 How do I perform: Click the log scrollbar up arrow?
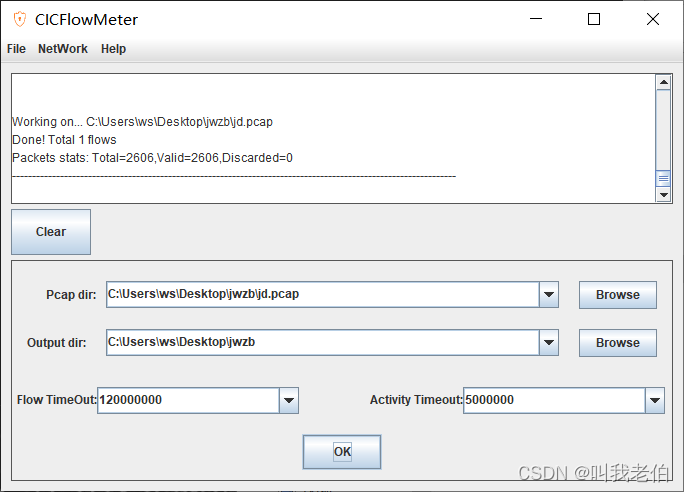[663, 82]
